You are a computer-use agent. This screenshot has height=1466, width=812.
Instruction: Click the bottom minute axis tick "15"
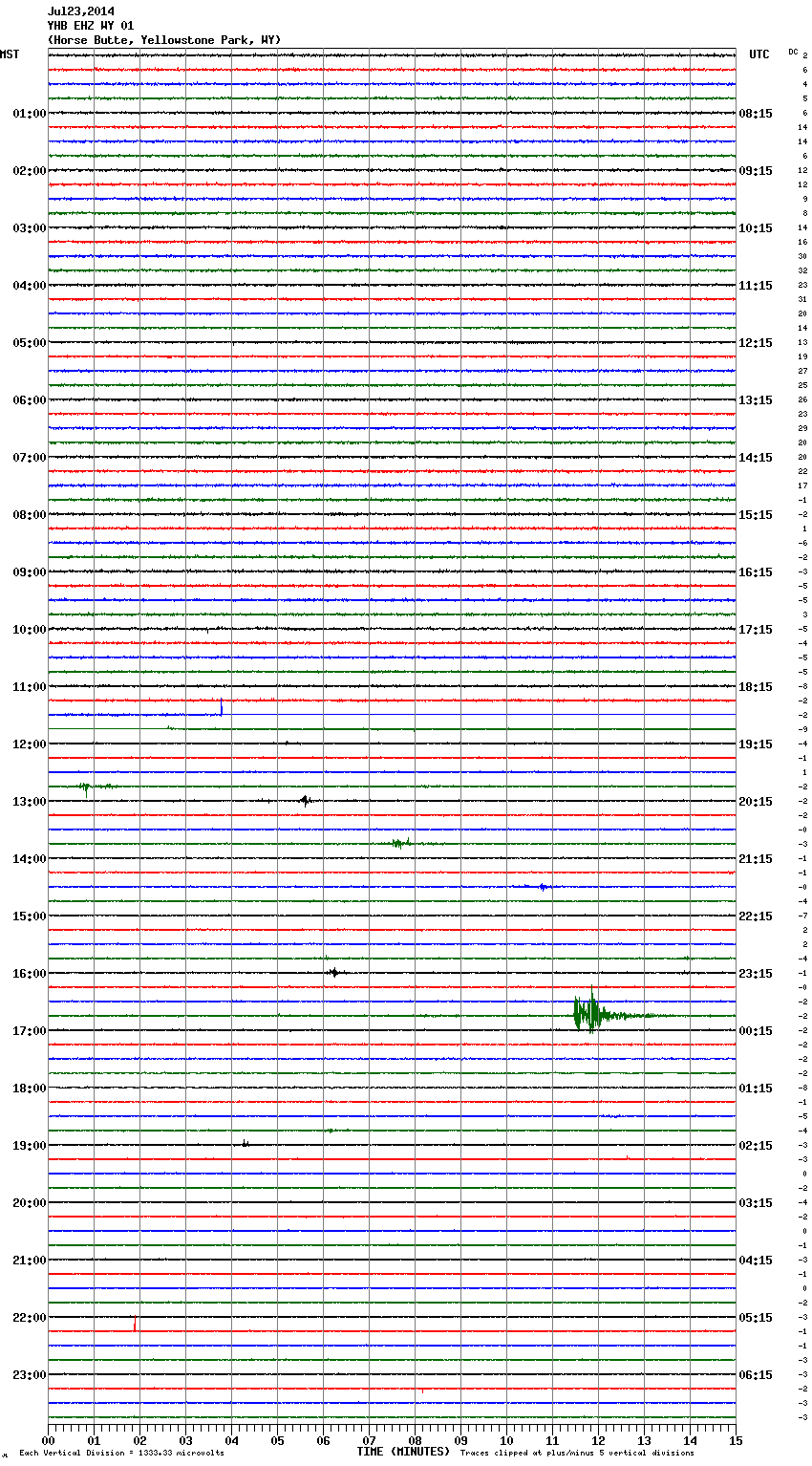point(736,1441)
